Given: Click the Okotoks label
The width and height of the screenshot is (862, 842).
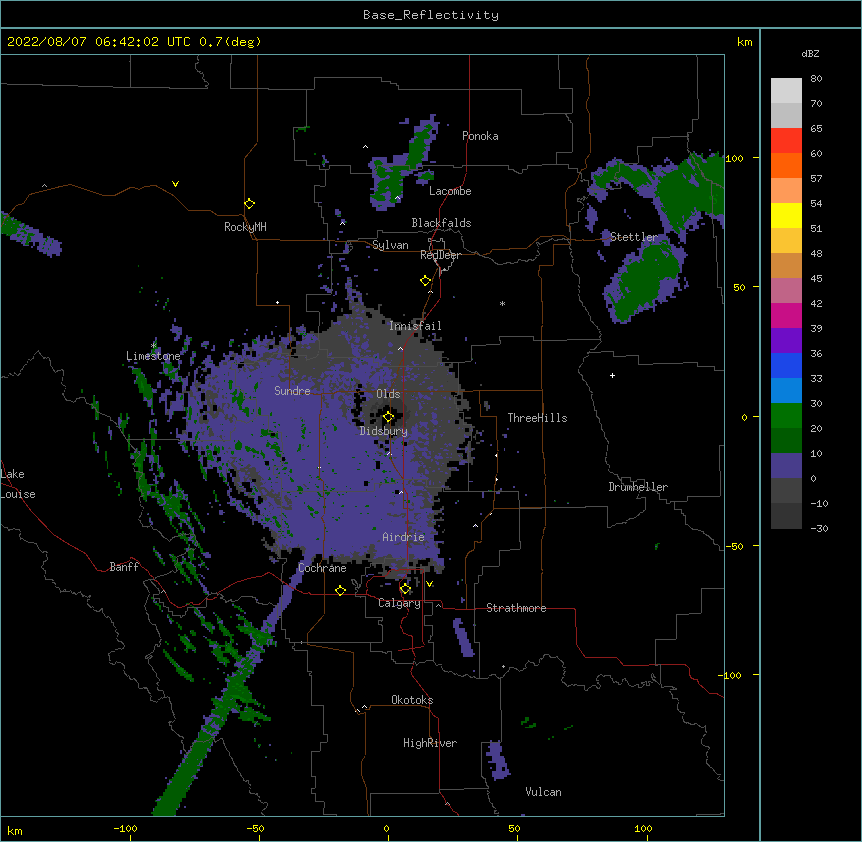Looking at the screenshot, I should 412,700.
